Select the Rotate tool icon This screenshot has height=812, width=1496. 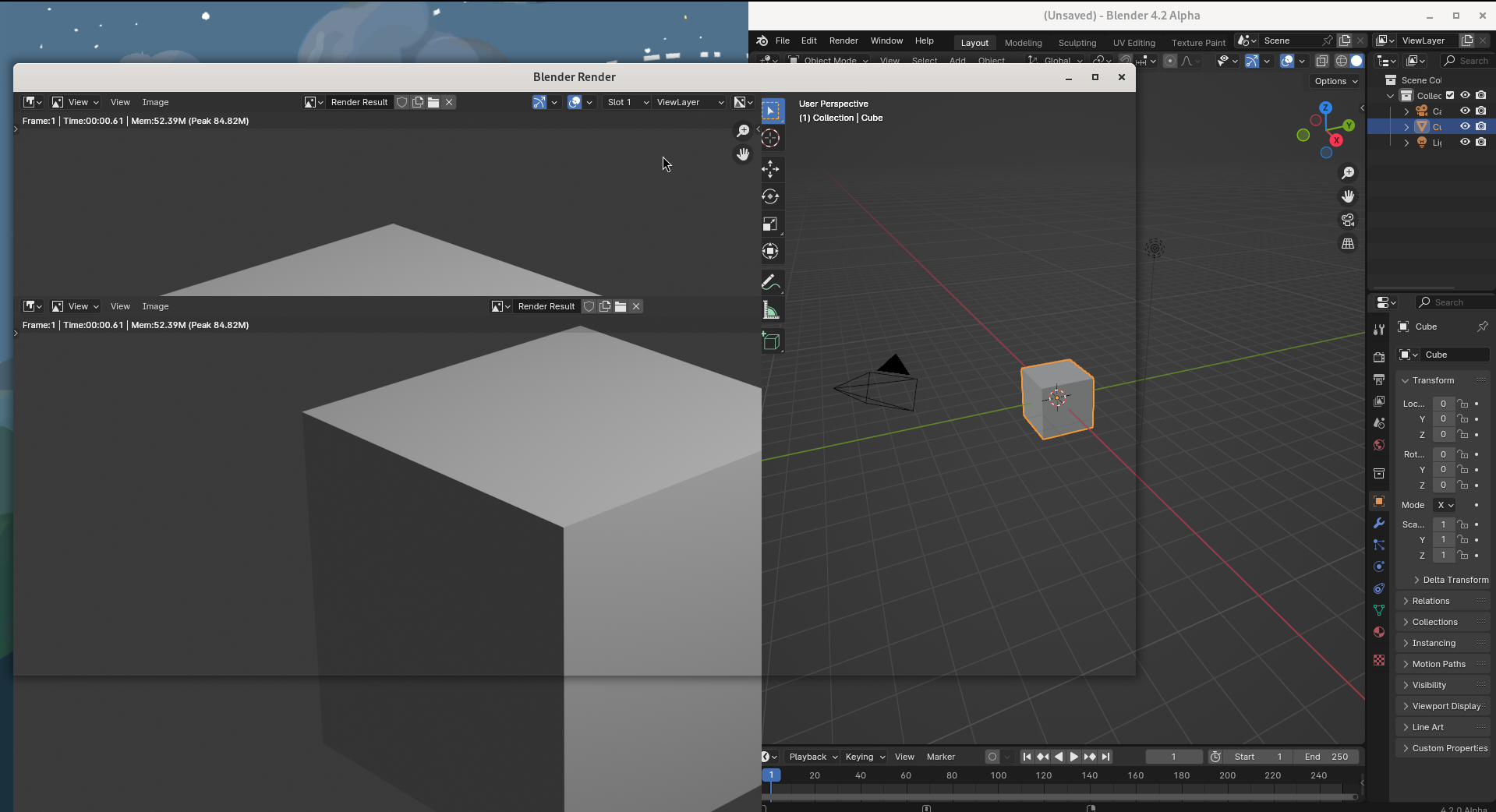pos(770,196)
